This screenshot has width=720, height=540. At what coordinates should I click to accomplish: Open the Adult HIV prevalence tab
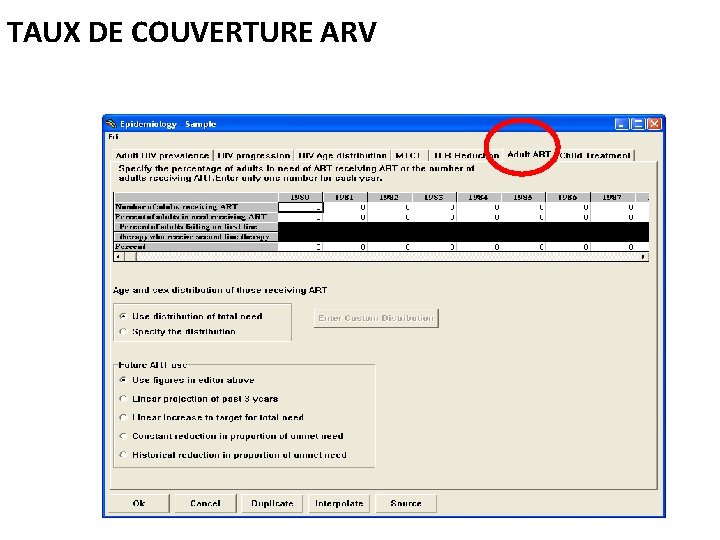[x=163, y=156]
